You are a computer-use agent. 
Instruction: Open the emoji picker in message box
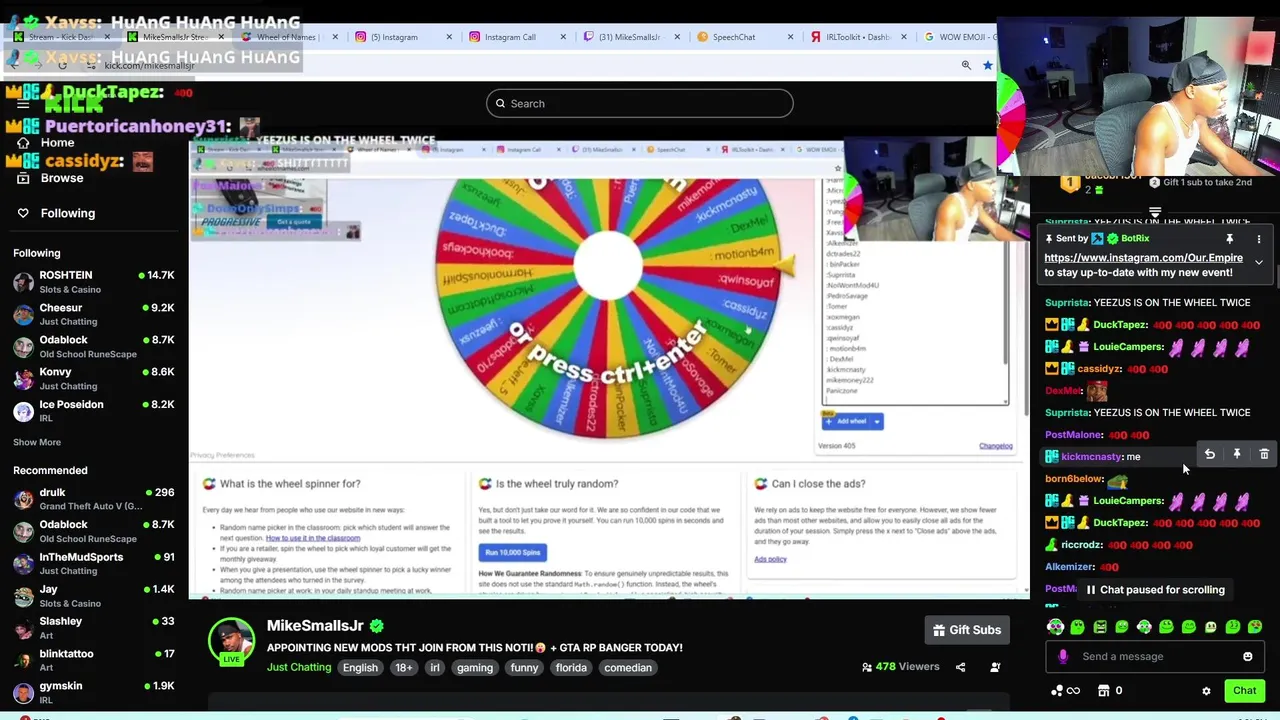(x=1247, y=657)
